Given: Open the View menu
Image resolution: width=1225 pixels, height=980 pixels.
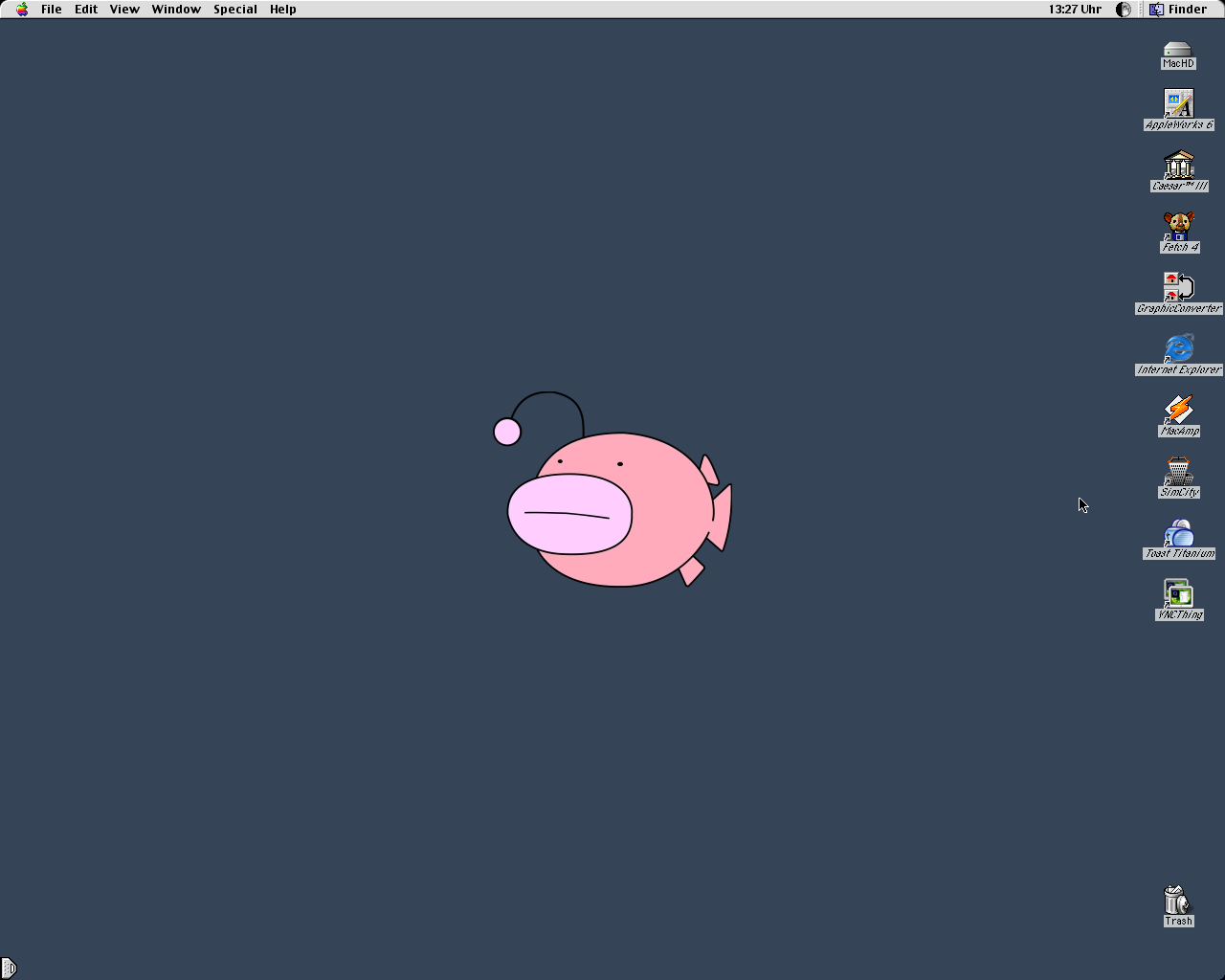Looking at the screenshot, I should 124,10.
